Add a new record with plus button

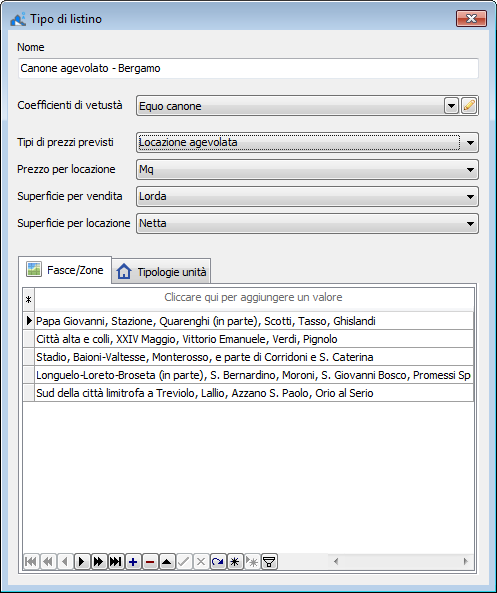pyautogui.click(x=133, y=562)
